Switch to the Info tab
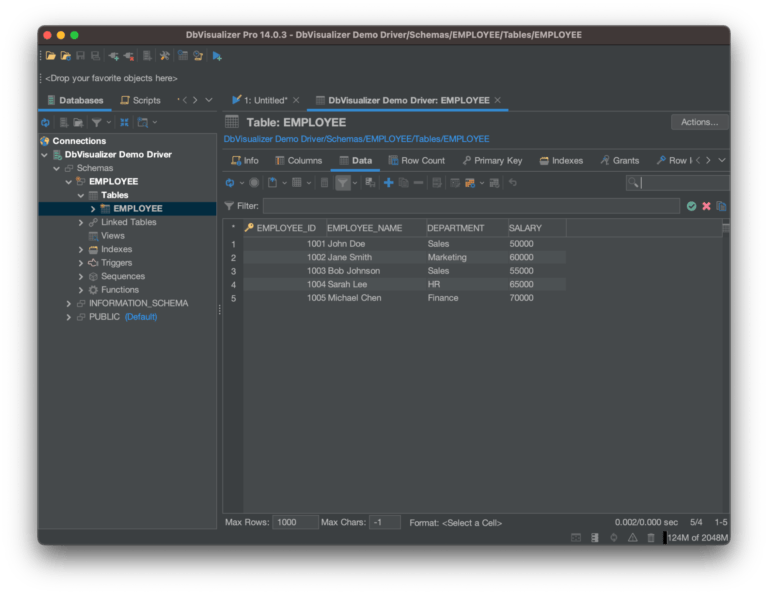 click(x=245, y=161)
